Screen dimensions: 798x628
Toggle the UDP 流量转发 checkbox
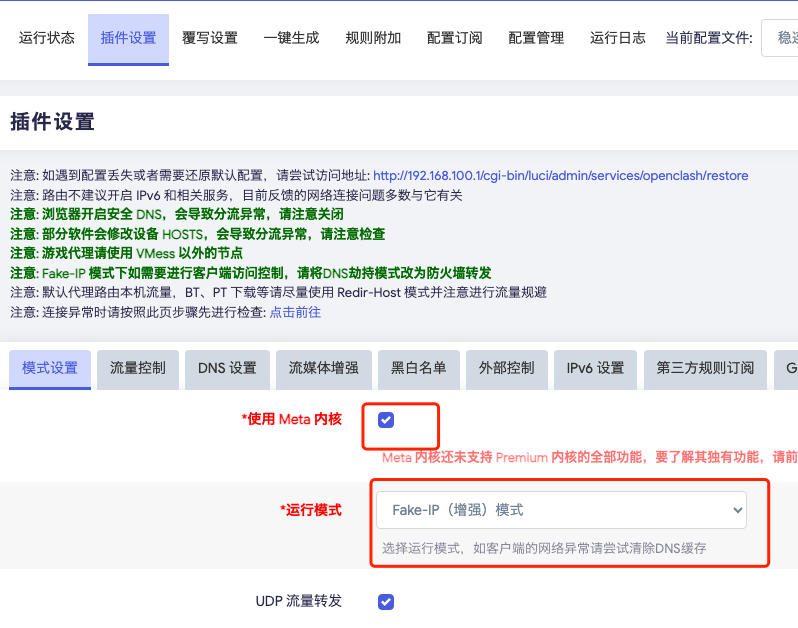386,602
